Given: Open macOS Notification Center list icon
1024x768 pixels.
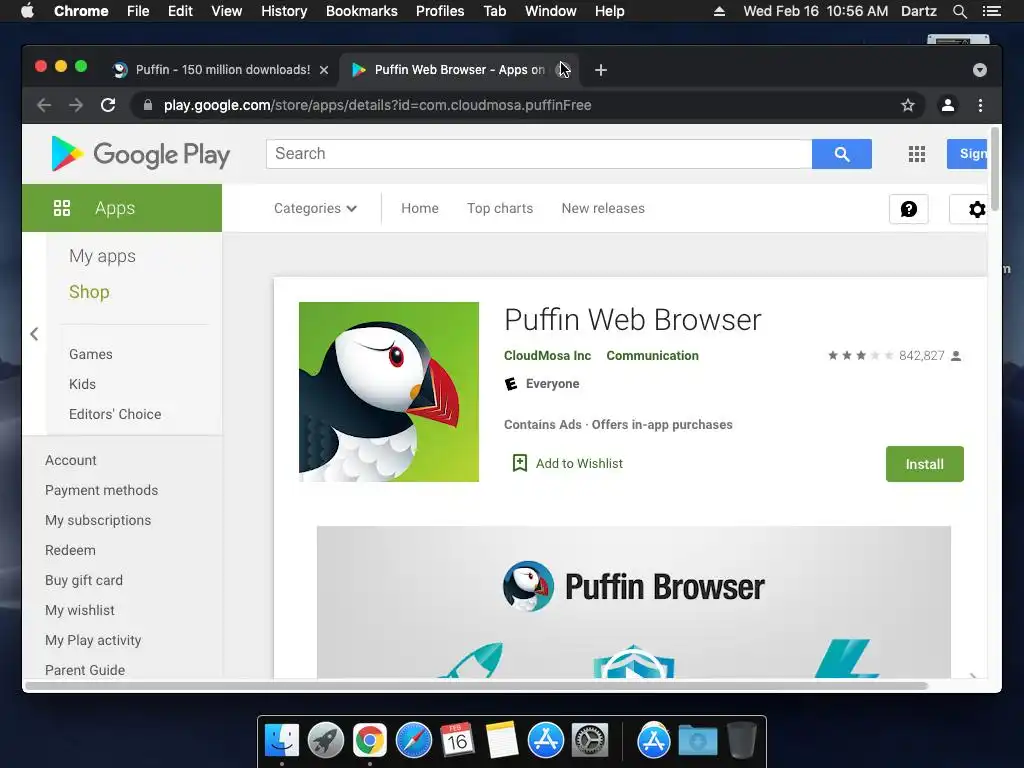Looking at the screenshot, I should click(991, 11).
